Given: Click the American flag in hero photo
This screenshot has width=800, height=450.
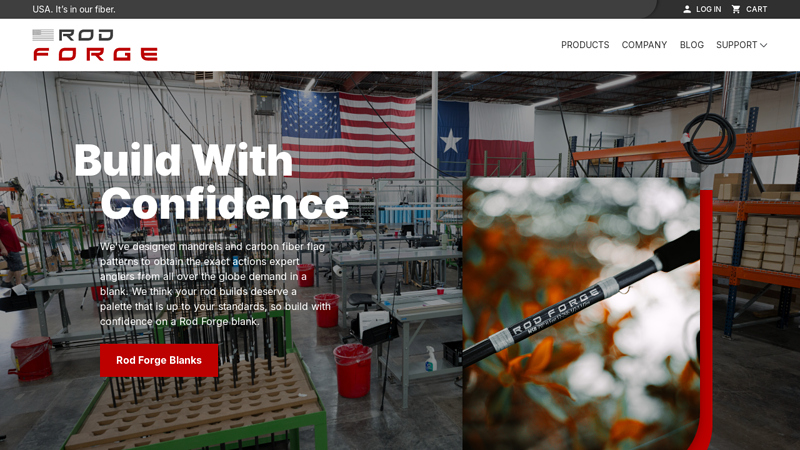Looking at the screenshot, I should [x=348, y=133].
